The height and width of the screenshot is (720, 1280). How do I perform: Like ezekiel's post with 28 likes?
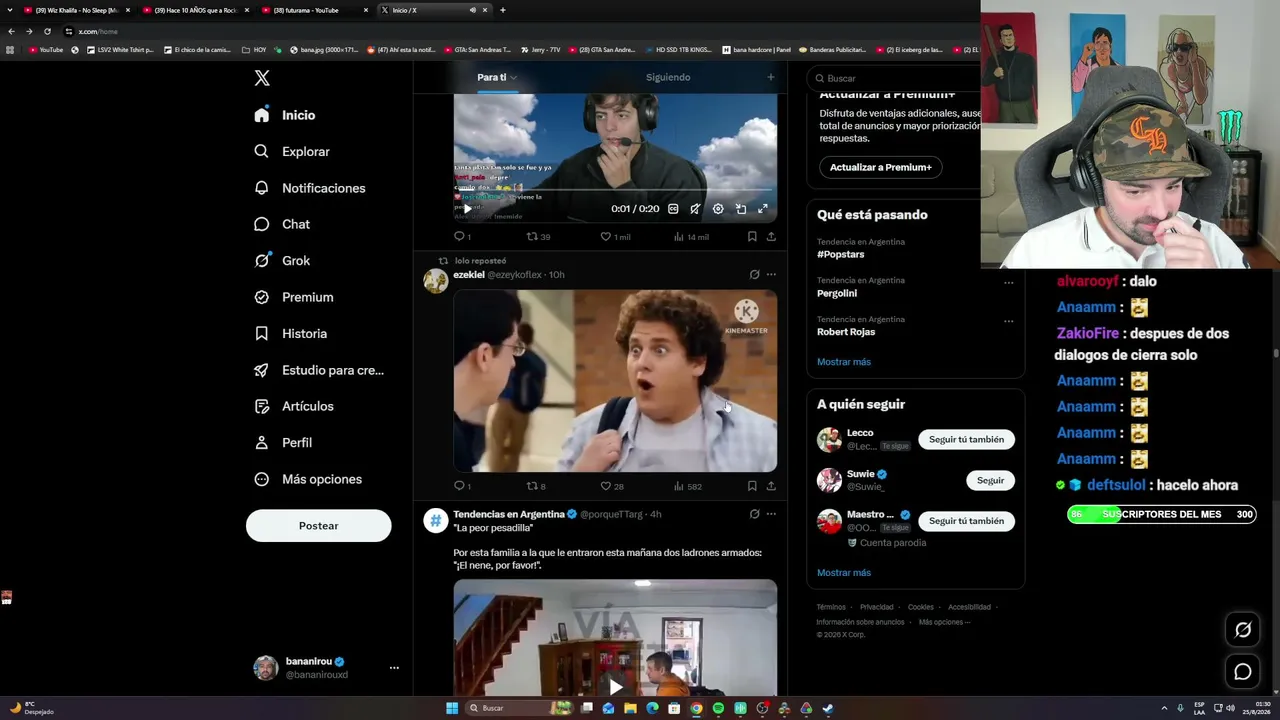click(612, 486)
